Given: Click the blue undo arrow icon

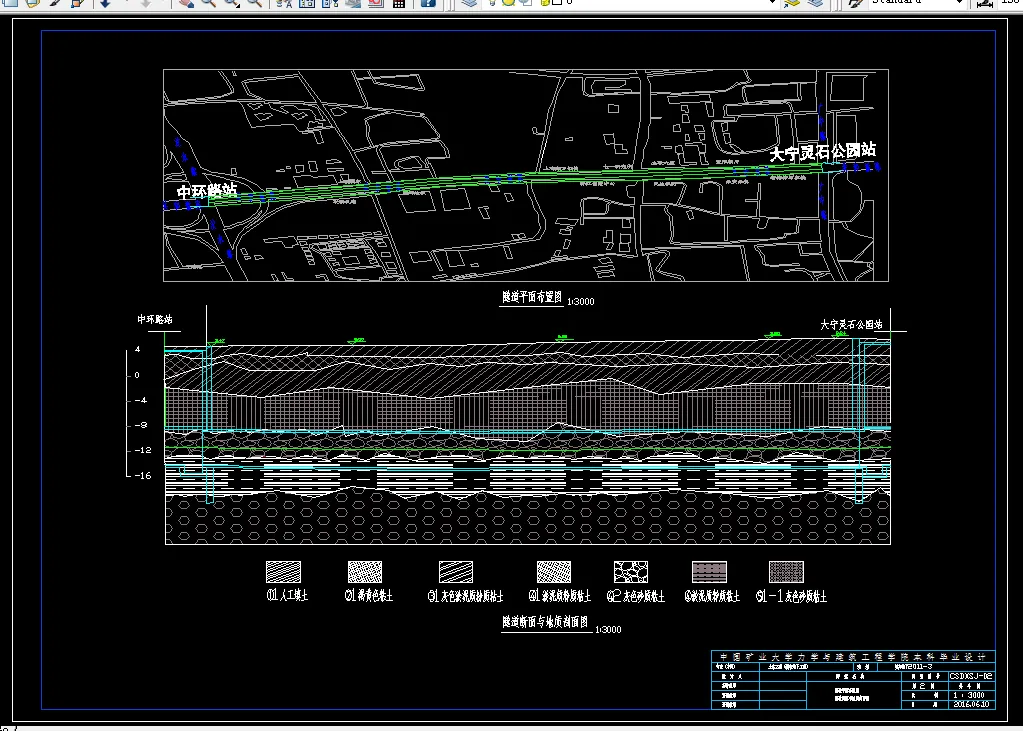Looking at the screenshot, I should pyautogui.click(x=104, y=3).
